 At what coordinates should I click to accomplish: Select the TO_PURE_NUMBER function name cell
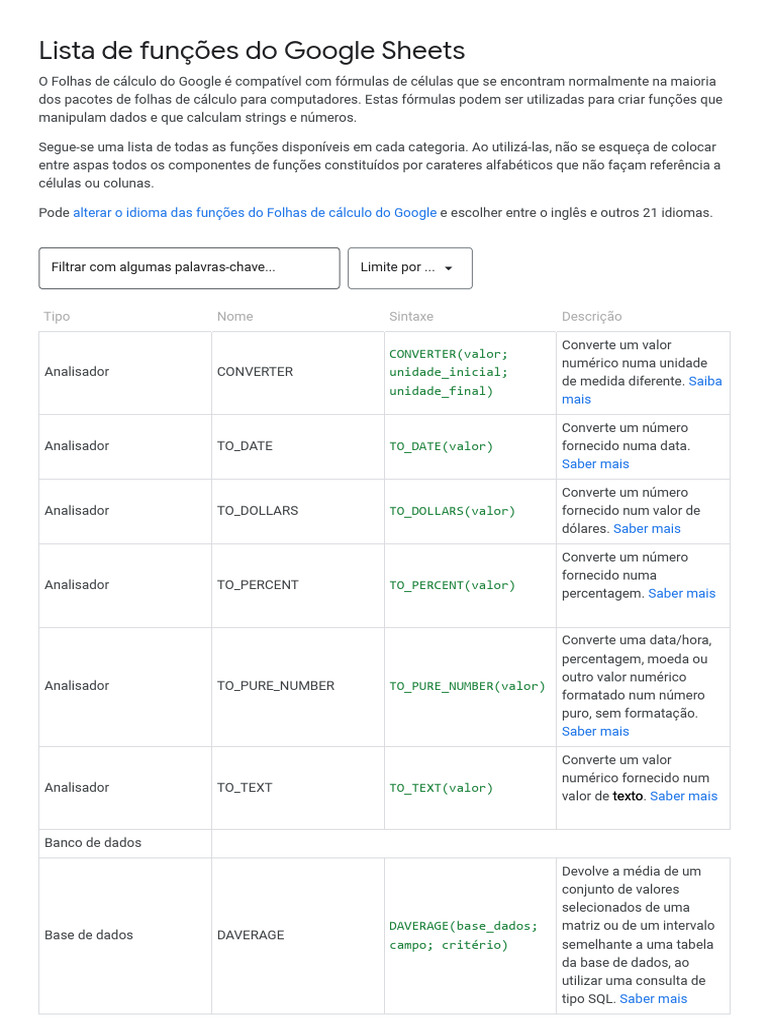click(x=275, y=686)
